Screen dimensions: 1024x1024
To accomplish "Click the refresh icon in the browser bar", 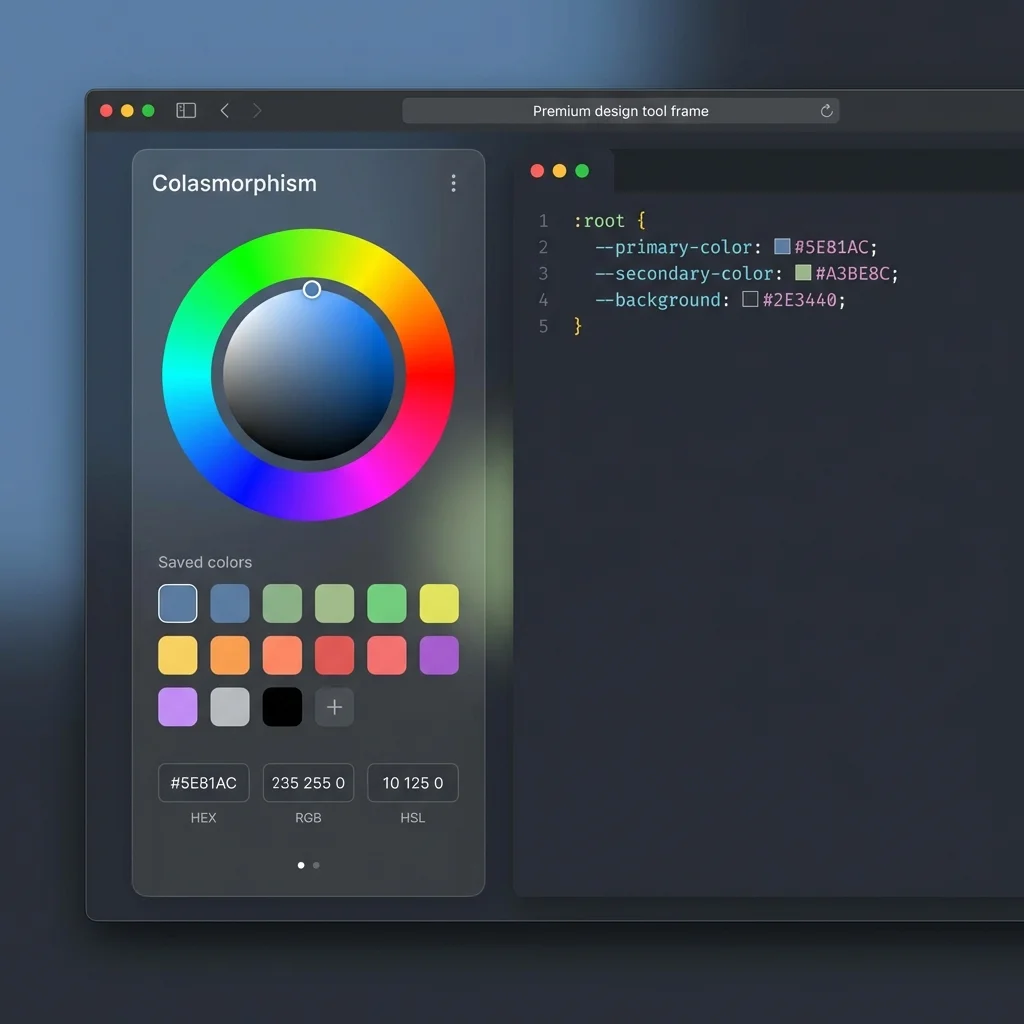I will pos(826,110).
